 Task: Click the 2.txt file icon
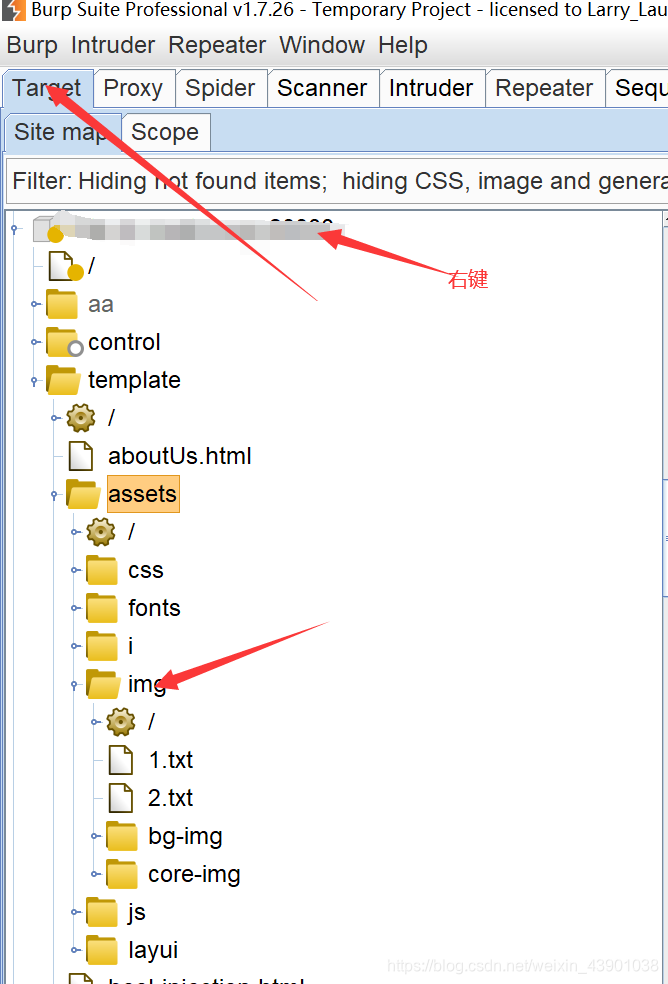(x=121, y=798)
